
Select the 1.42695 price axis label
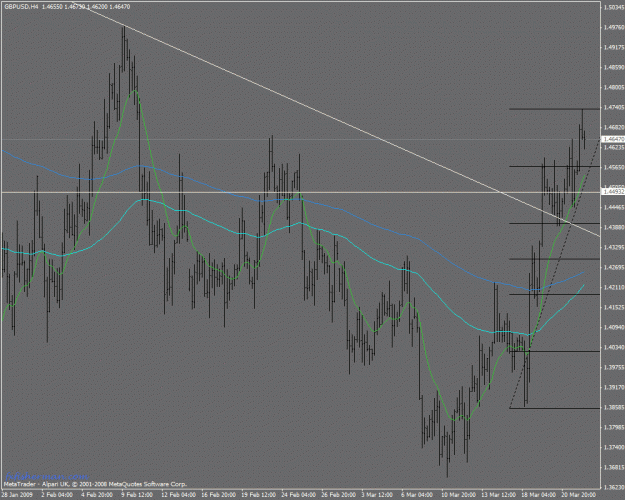coord(614,267)
